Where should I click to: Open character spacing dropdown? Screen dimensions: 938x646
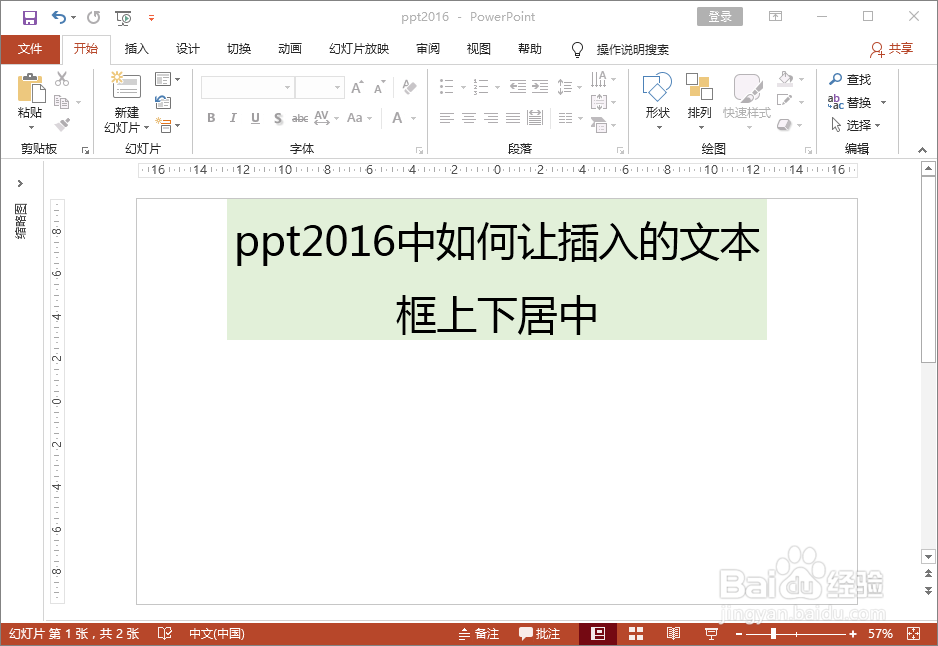point(326,118)
